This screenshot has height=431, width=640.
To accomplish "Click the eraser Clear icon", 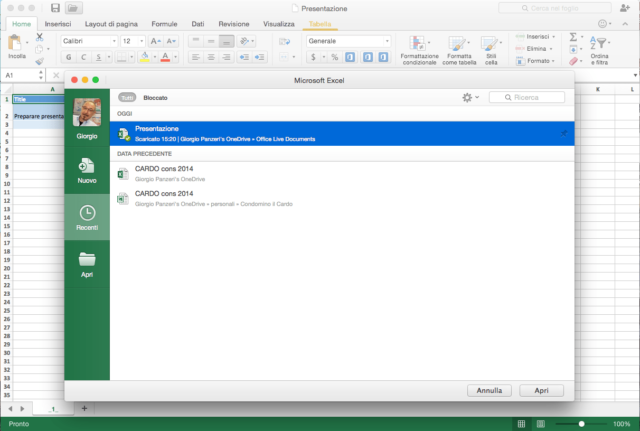I will tap(573, 61).
